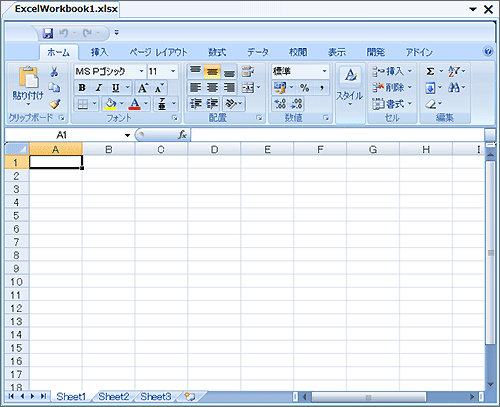500x407 pixels.
Task: Select the Format Painter brush icon
Action: [x=54, y=104]
